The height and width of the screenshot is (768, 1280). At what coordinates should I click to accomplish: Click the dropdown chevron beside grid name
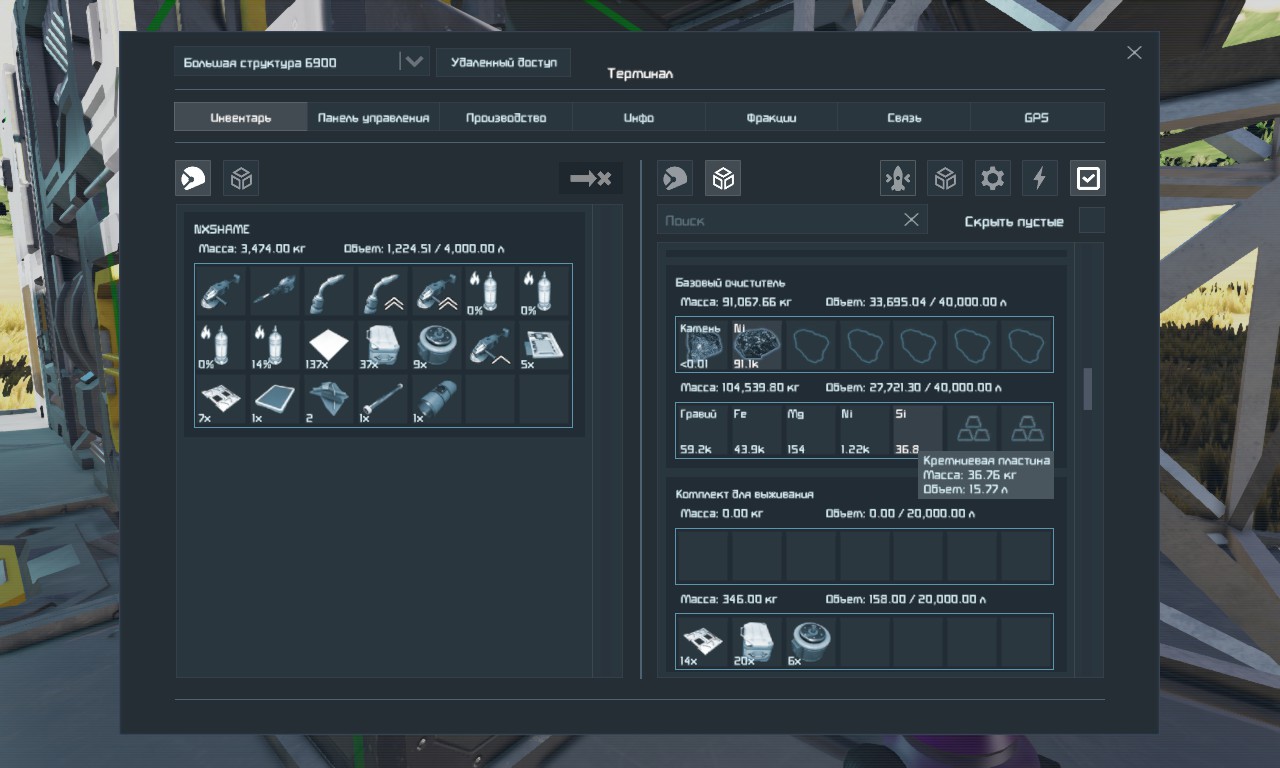[x=413, y=62]
